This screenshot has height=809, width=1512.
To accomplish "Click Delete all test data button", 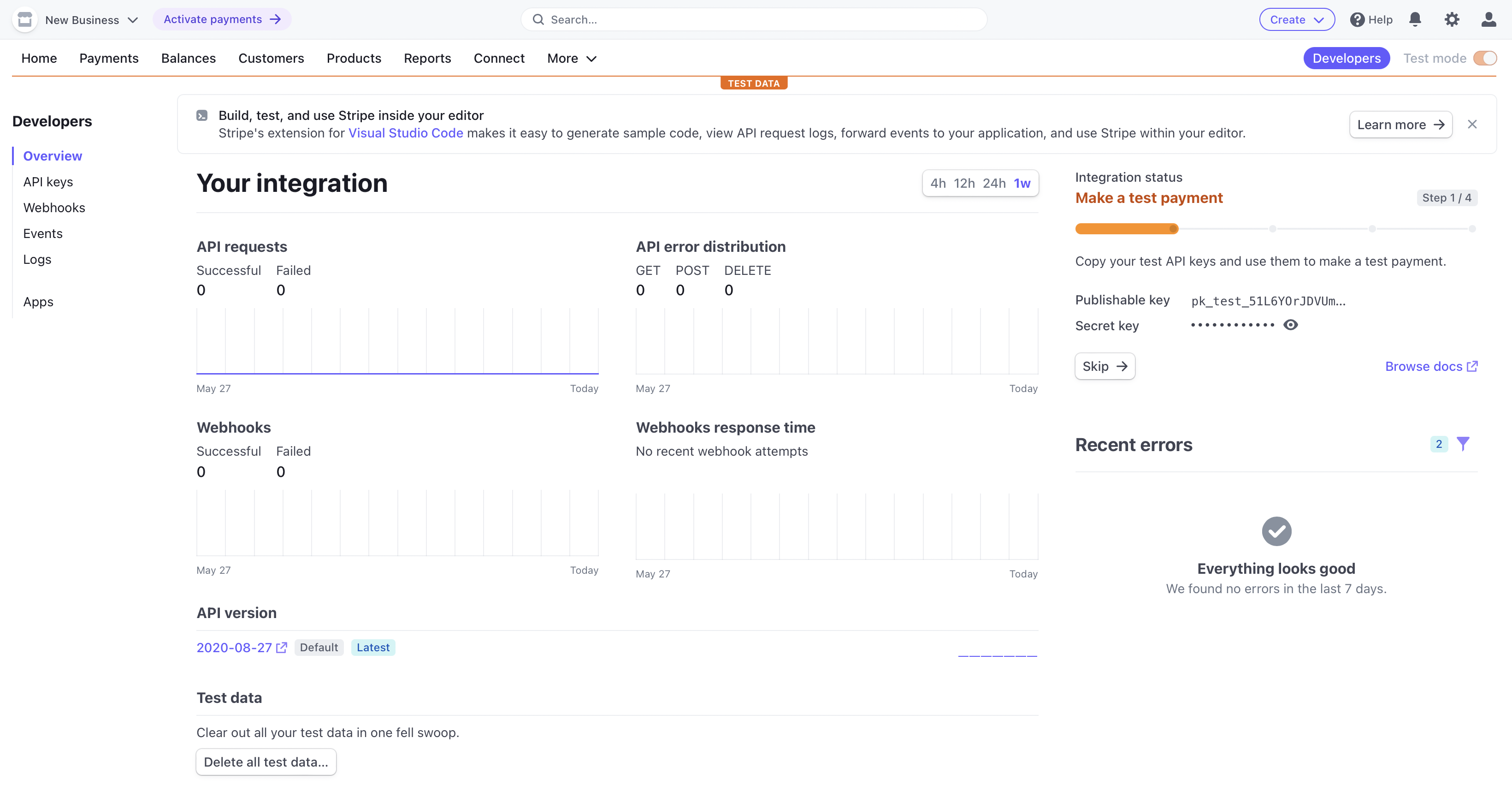I will click(266, 762).
